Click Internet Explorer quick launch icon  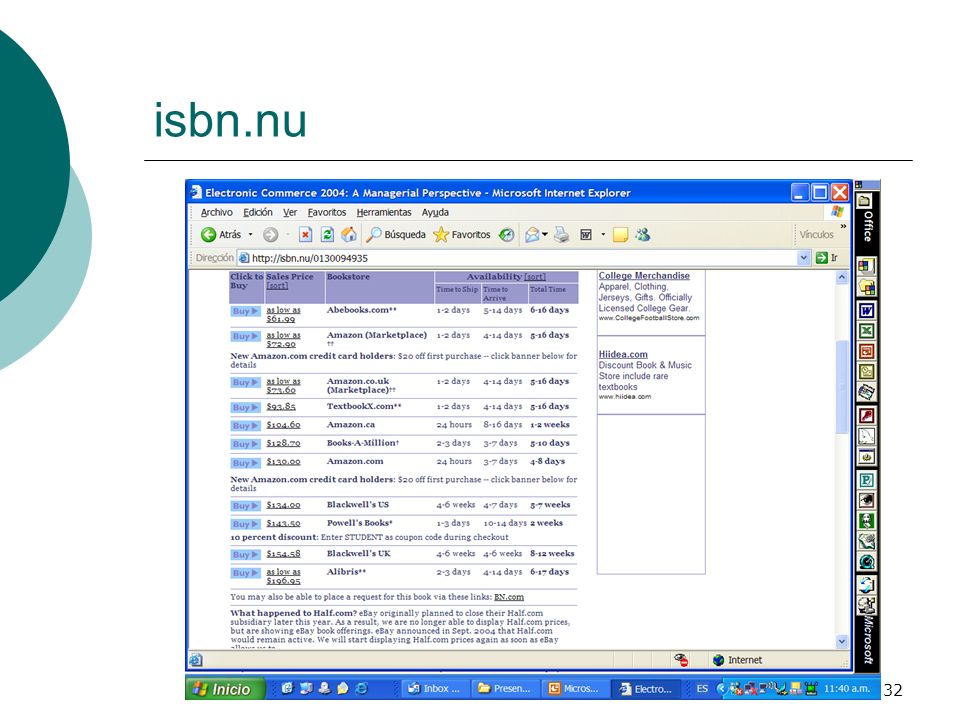point(362,688)
